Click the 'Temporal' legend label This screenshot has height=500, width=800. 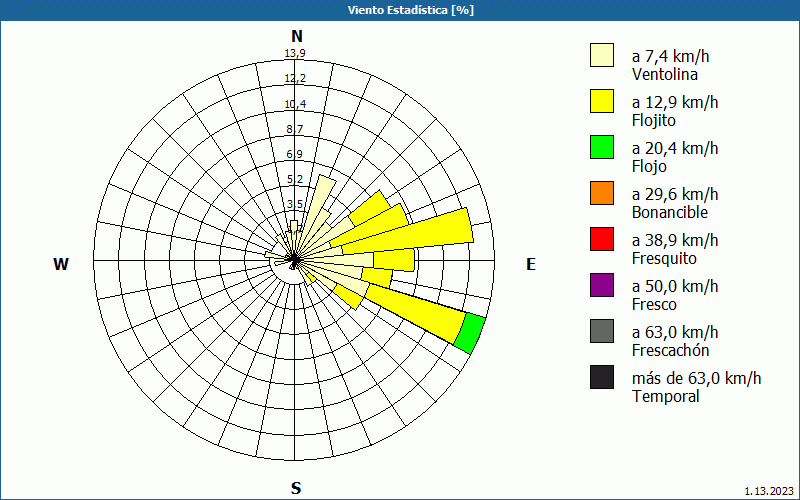[666, 396]
